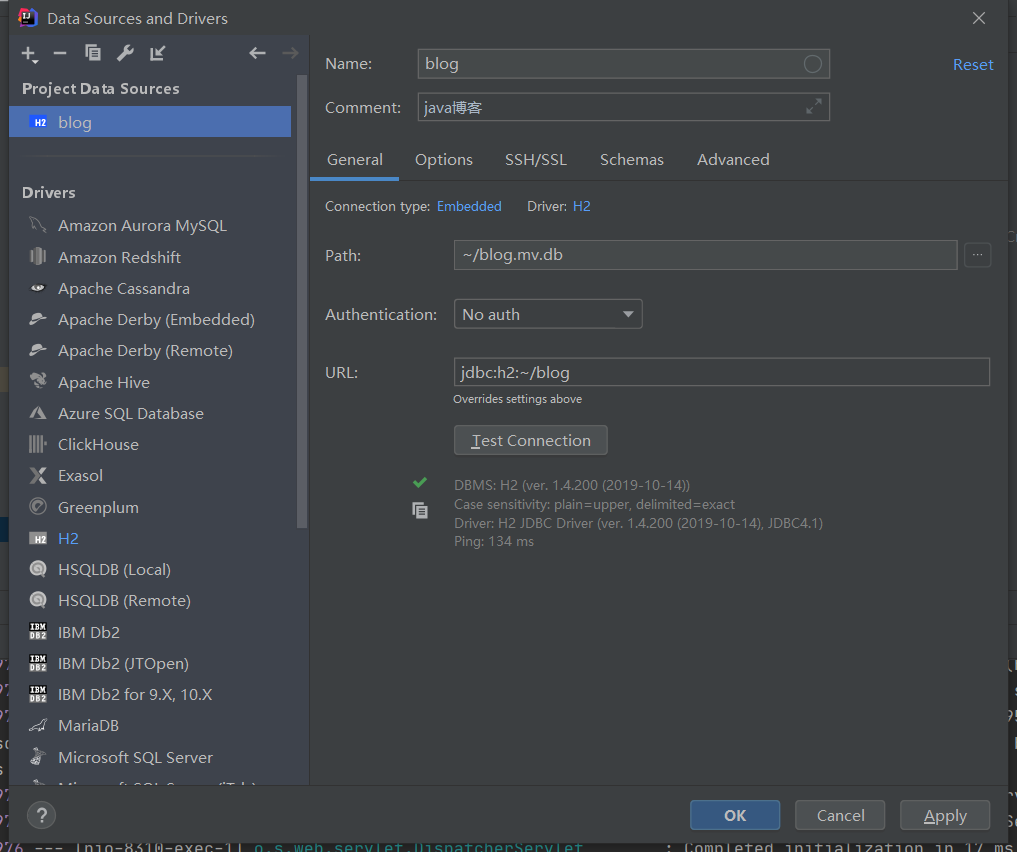Click into the Path input field

(x=706, y=255)
